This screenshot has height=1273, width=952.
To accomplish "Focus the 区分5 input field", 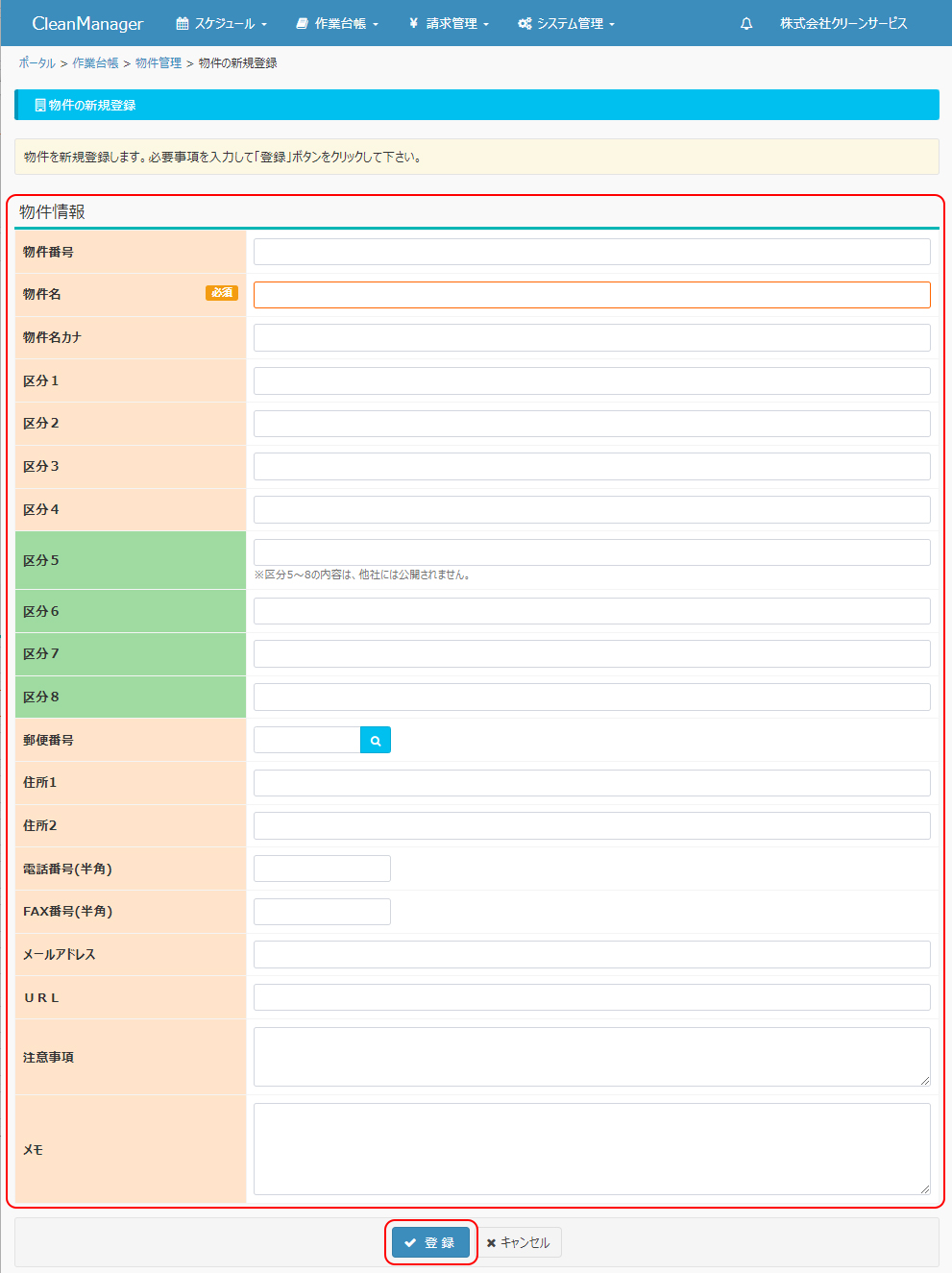I will pos(592,552).
